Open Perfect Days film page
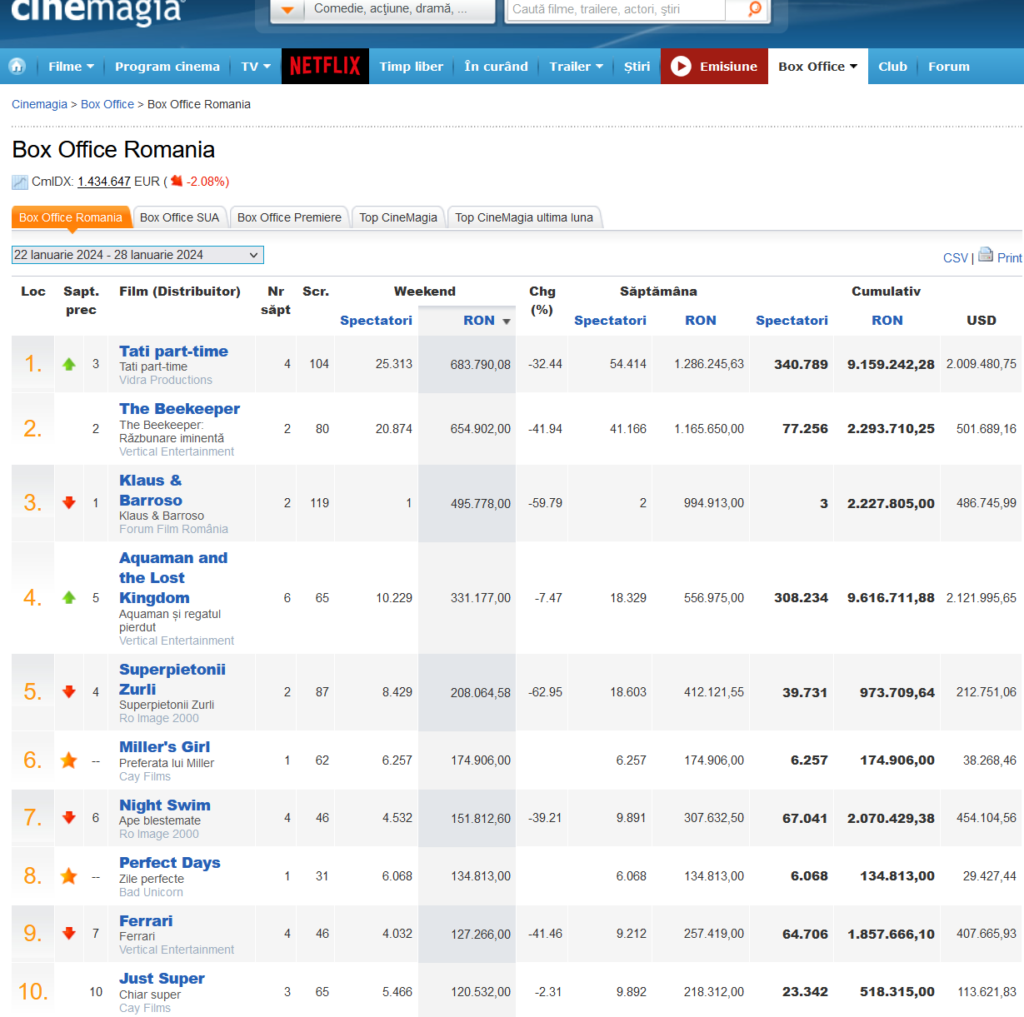1024x1017 pixels. (x=170, y=862)
